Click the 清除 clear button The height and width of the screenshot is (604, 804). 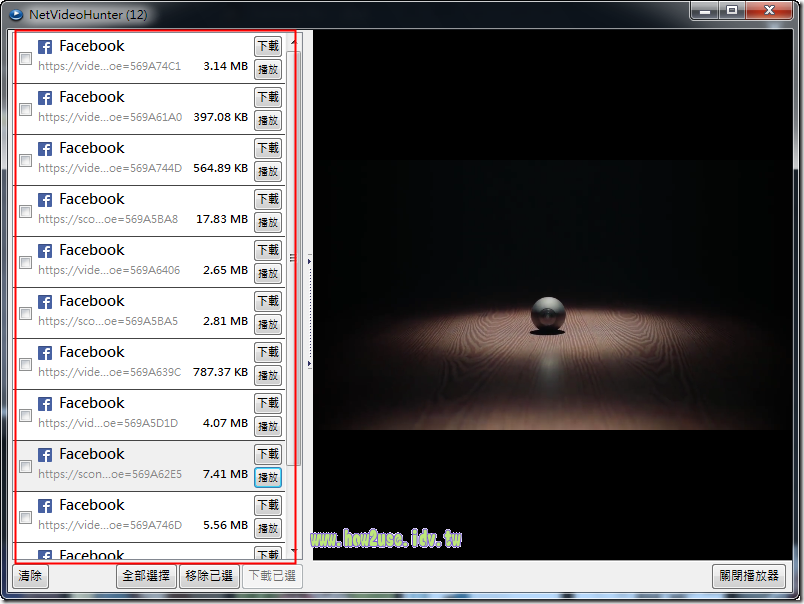pos(30,577)
